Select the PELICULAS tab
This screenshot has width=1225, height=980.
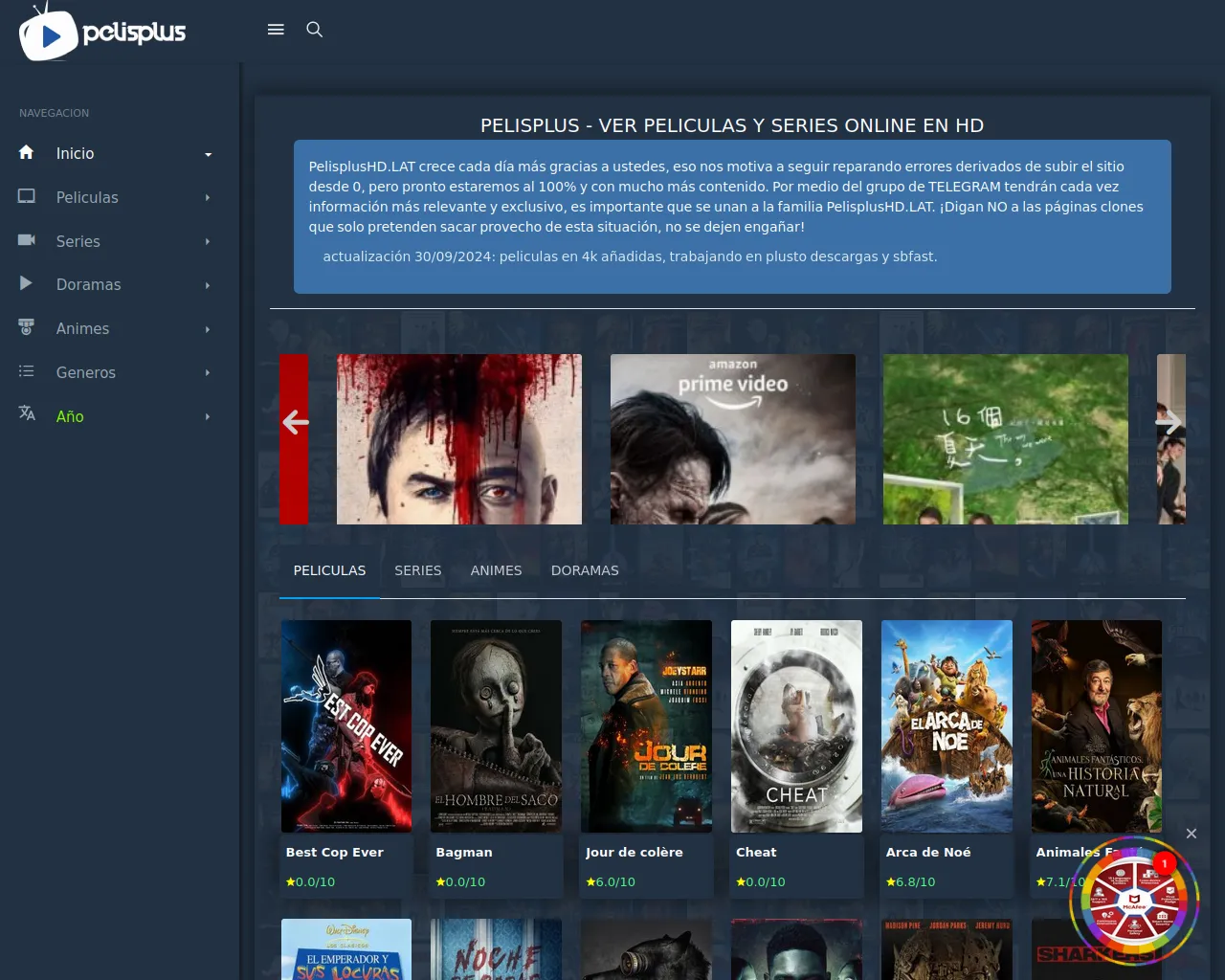tap(329, 570)
